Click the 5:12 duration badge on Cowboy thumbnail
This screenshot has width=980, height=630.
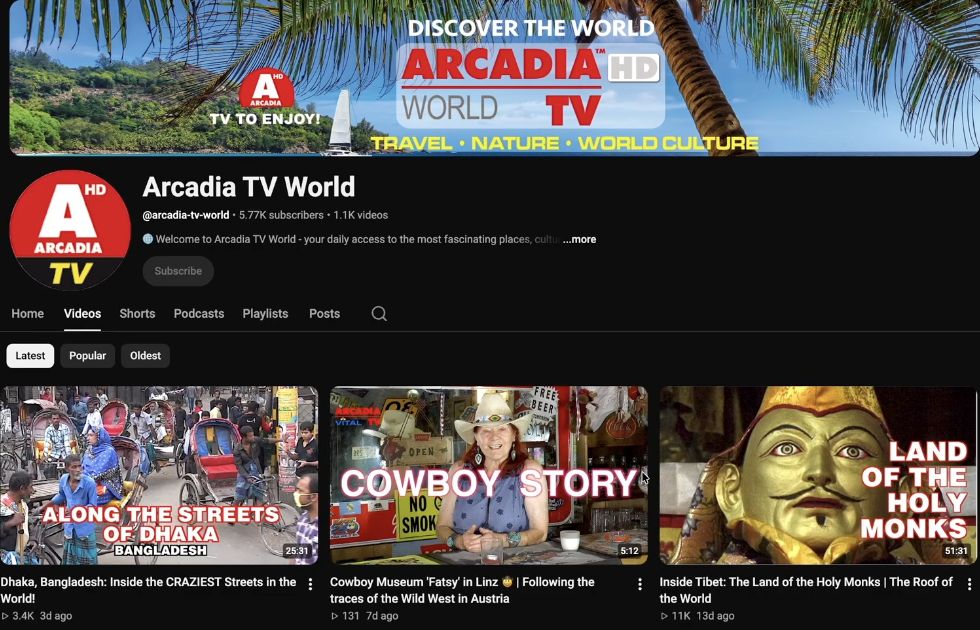click(629, 551)
